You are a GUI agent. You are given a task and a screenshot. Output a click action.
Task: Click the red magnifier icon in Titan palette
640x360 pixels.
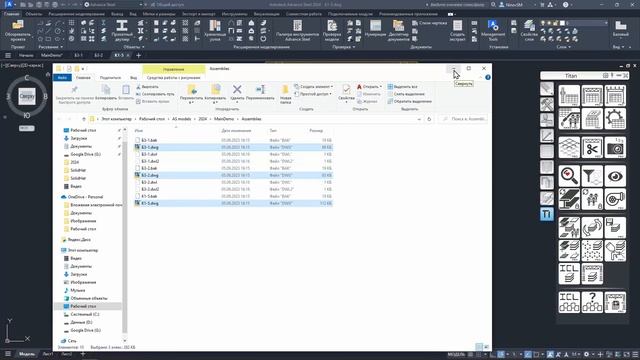click(569, 176)
